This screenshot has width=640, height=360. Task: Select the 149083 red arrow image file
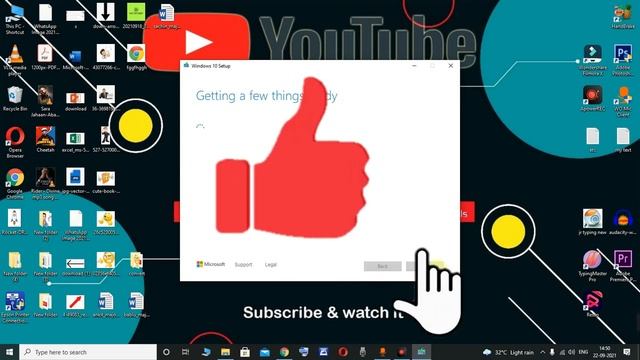[x=76, y=305]
